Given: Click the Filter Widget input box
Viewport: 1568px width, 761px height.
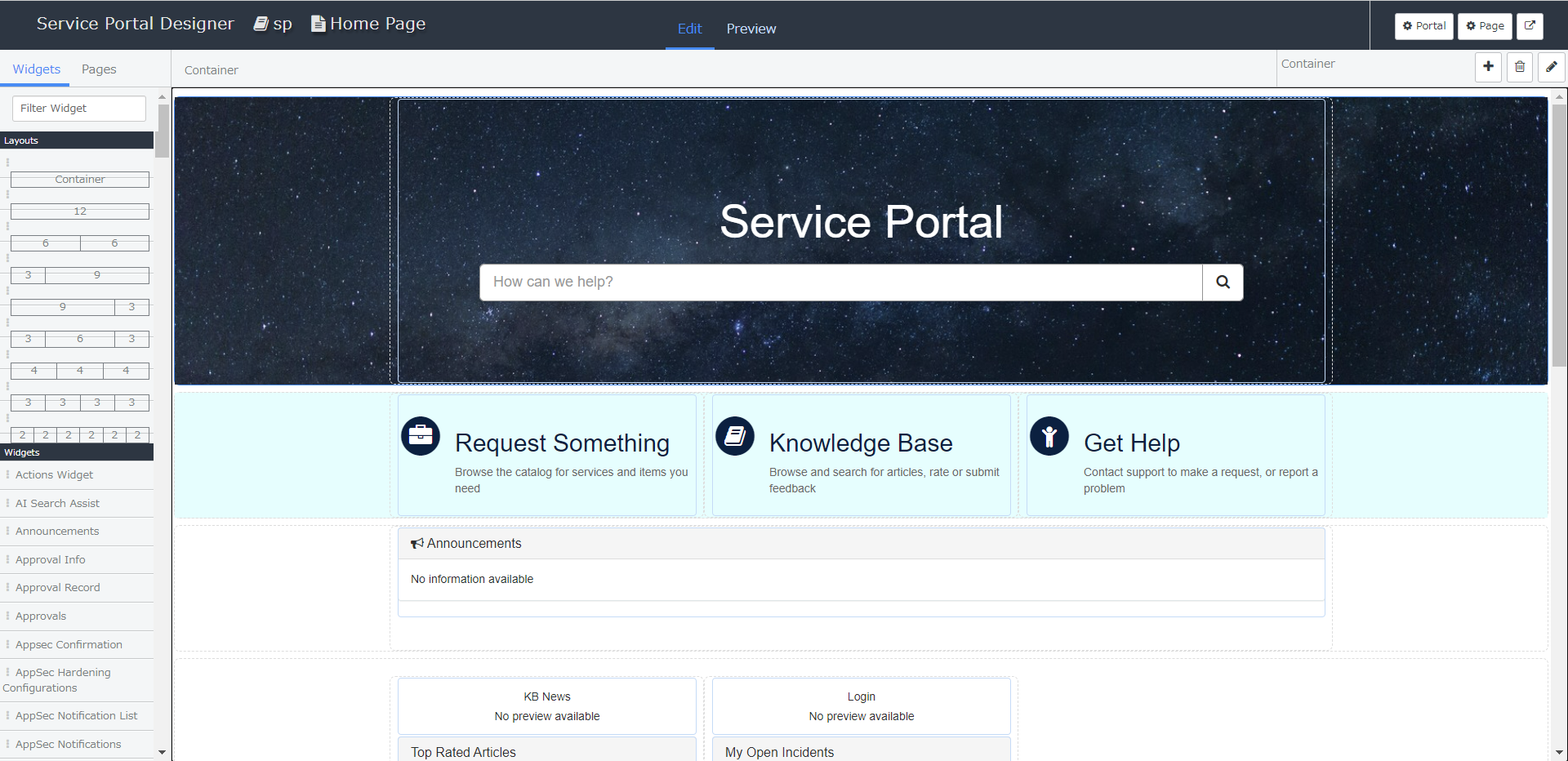Looking at the screenshot, I should [78, 108].
